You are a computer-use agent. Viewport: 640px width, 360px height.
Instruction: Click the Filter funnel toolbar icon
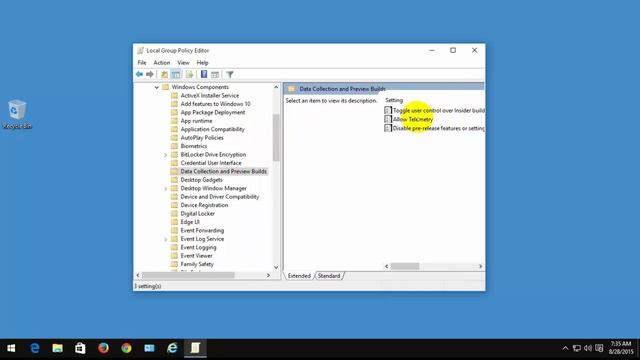(x=230, y=74)
